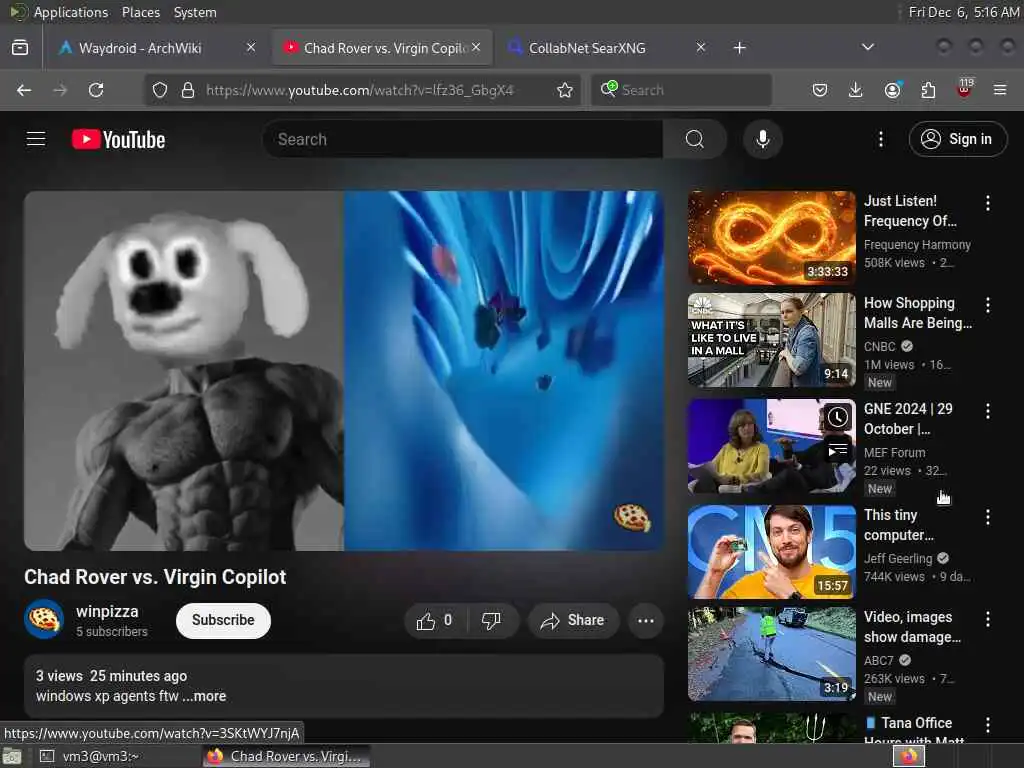Viewport: 1024px width, 768px height.
Task: Open options menu for GNE 2024 video
Action: point(987,411)
